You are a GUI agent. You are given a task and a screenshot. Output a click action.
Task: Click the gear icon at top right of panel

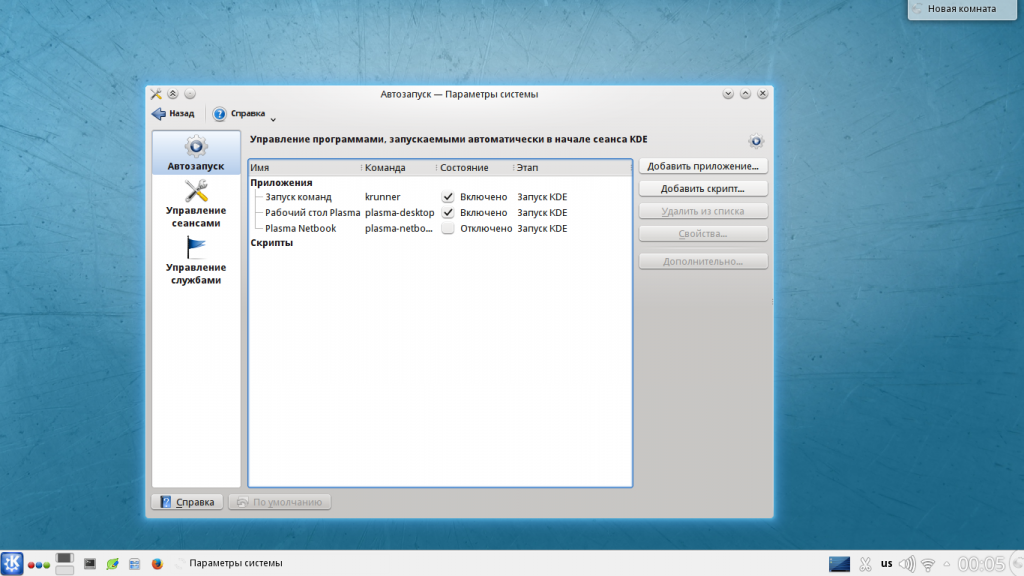[756, 140]
